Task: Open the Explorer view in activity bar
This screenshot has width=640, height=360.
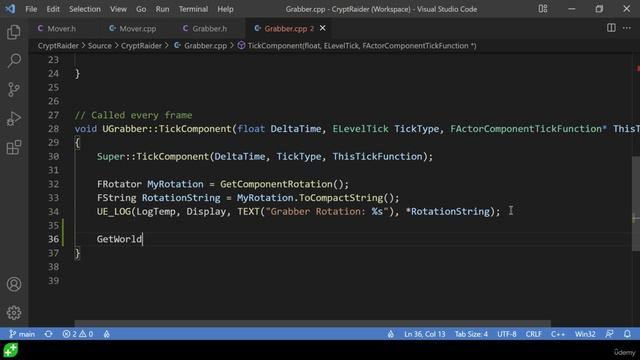Action: [13, 32]
